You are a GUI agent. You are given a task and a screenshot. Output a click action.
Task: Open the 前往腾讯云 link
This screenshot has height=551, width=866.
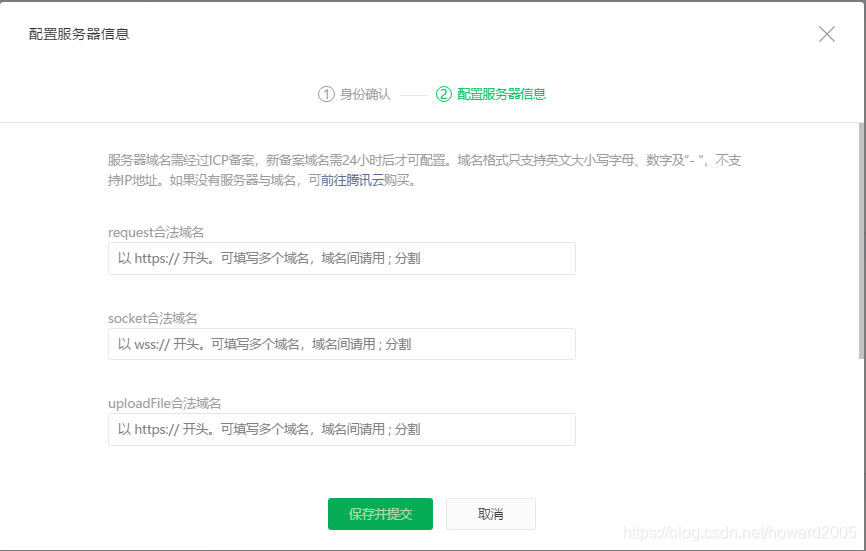coord(352,181)
